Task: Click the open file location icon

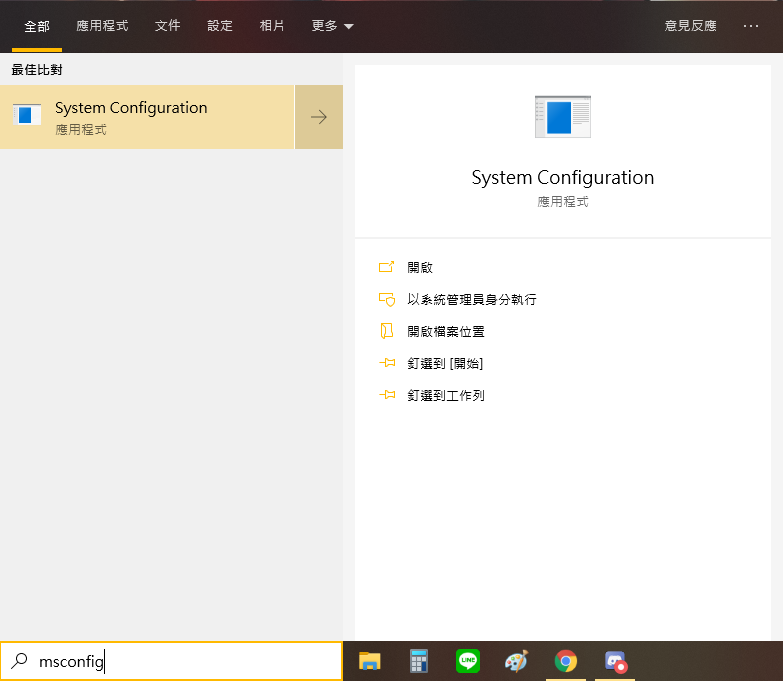Action: click(387, 331)
